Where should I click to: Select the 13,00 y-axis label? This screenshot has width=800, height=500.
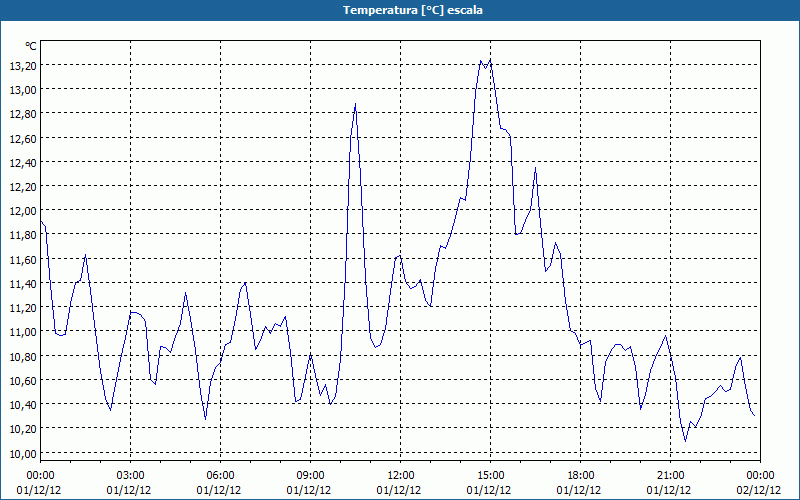pos(23,89)
